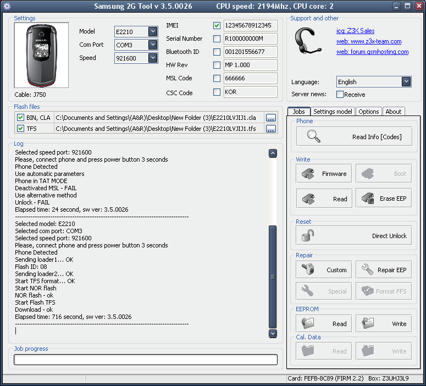Click the Custom repair tool icon

pos(308,269)
